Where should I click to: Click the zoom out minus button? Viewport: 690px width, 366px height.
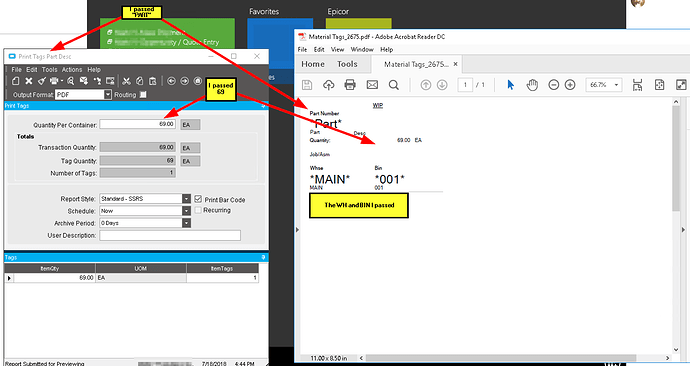(x=554, y=85)
